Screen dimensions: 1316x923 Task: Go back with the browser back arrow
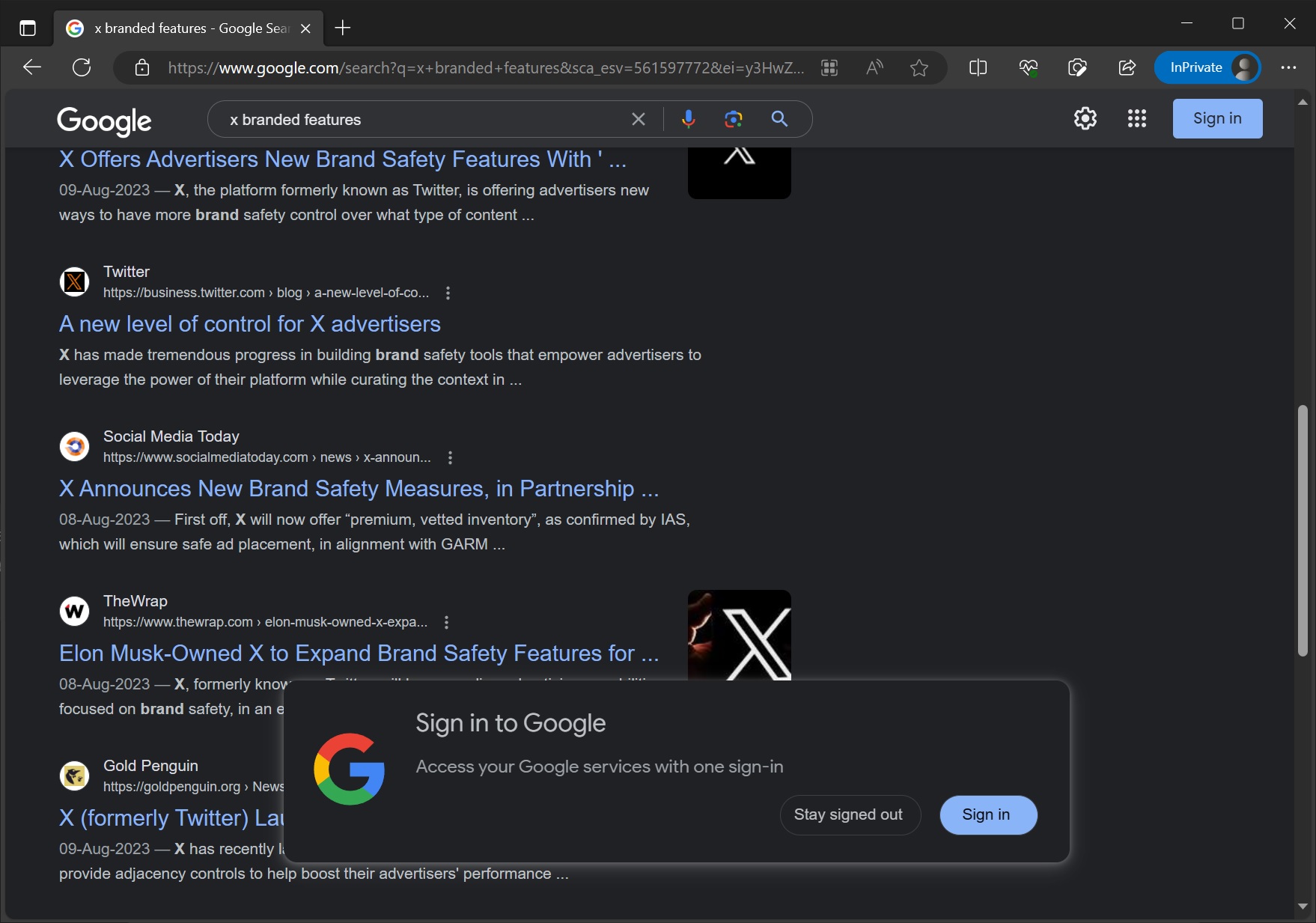click(x=31, y=67)
